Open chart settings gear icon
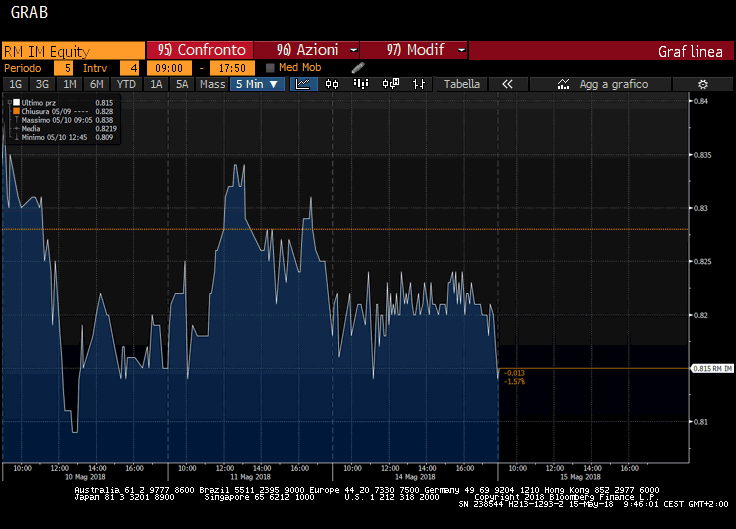Image resolution: width=736 pixels, height=529 pixels. click(x=703, y=84)
